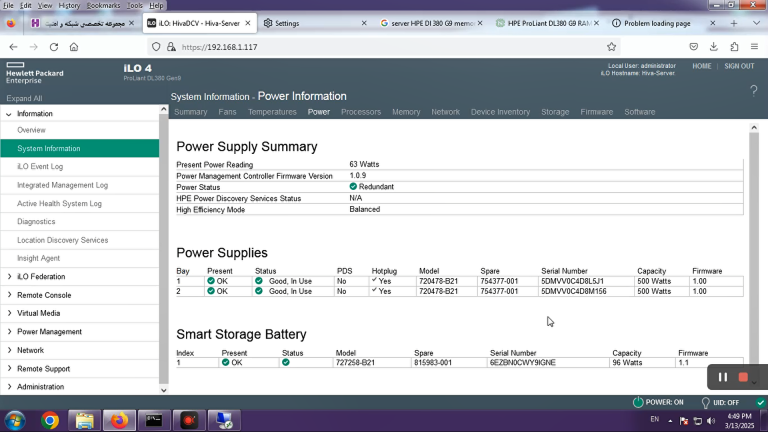The image size is (768, 432).
Task: Click the volume speaker tray icon
Action: 711,421
